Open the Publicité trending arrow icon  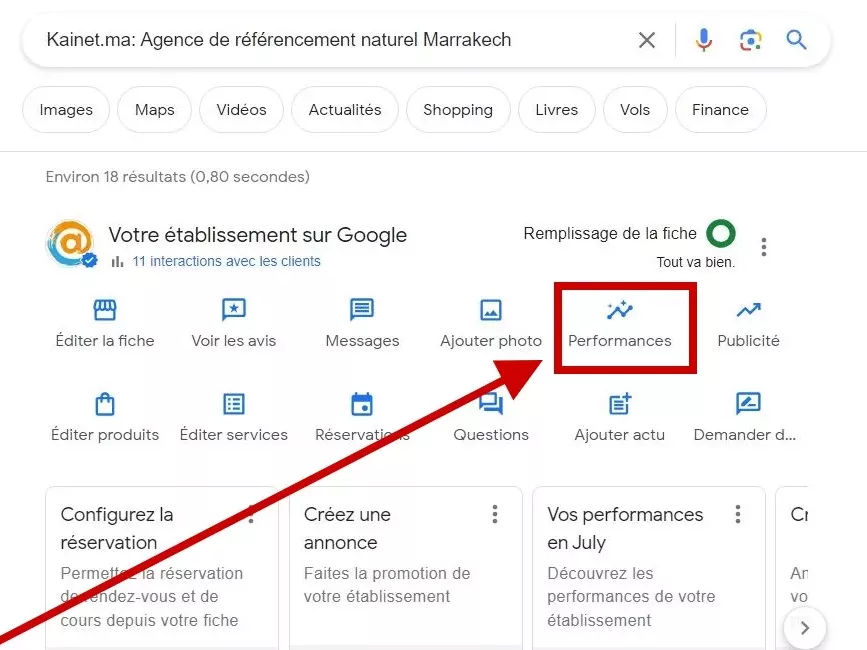(x=749, y=310)
